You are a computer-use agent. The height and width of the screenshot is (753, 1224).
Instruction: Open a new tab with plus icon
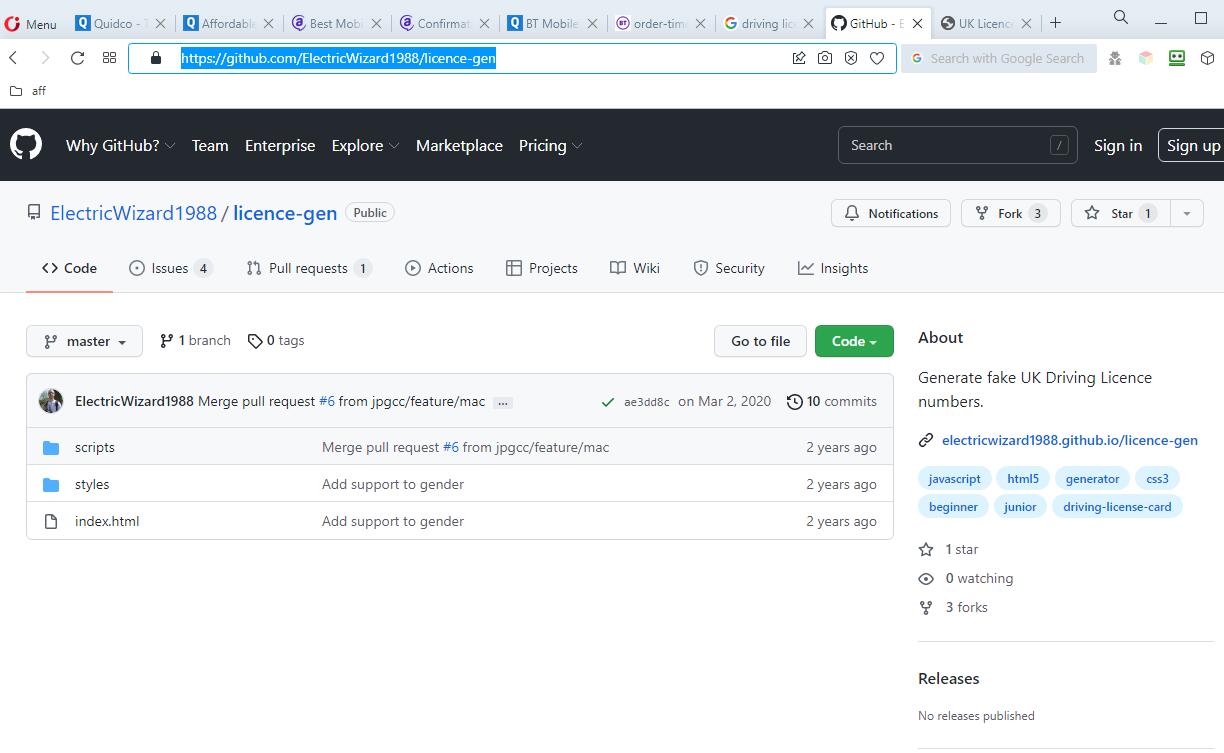coord(1055,22)
